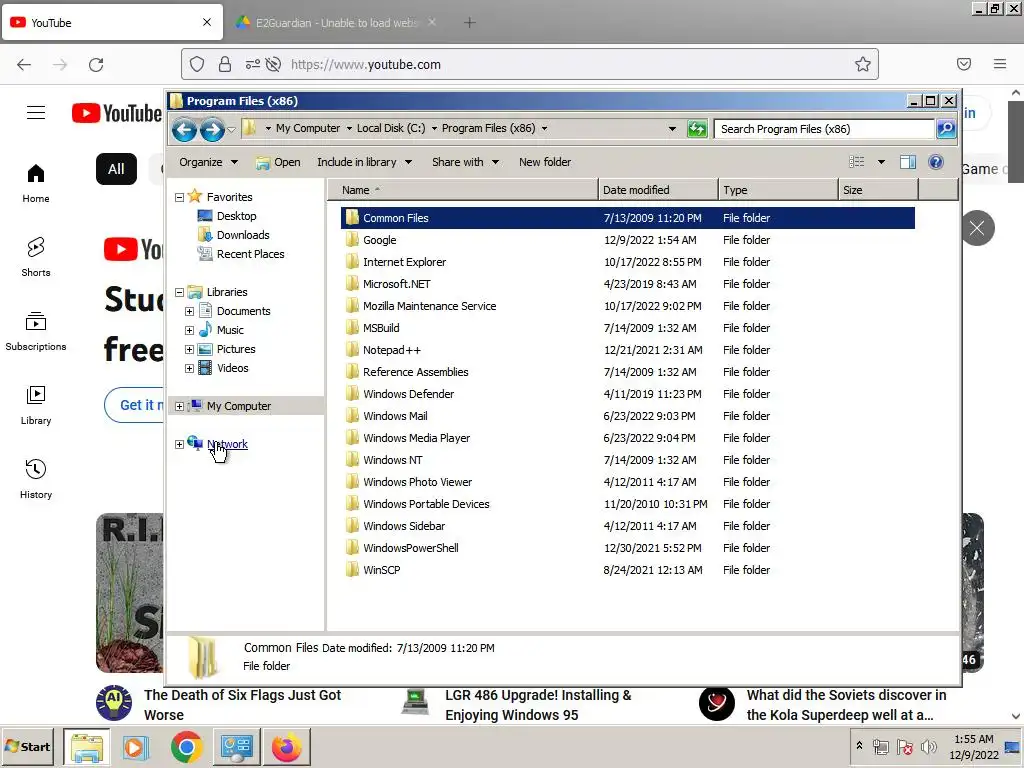Expand the Network tree node
The height and width of the screenshot is (768, 1024).
[x=180, y=444]
